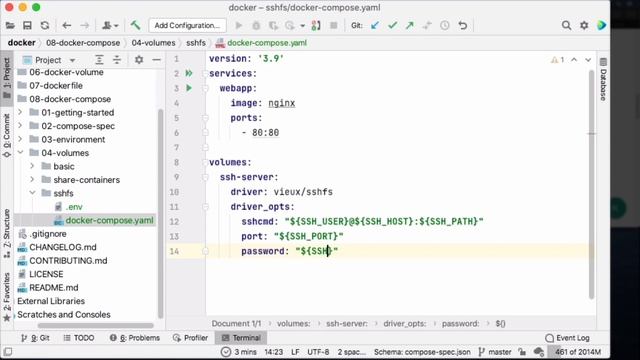Show Git history with the clock icon
This screenshot has width=640, height=360.
(x=445, y=25)
